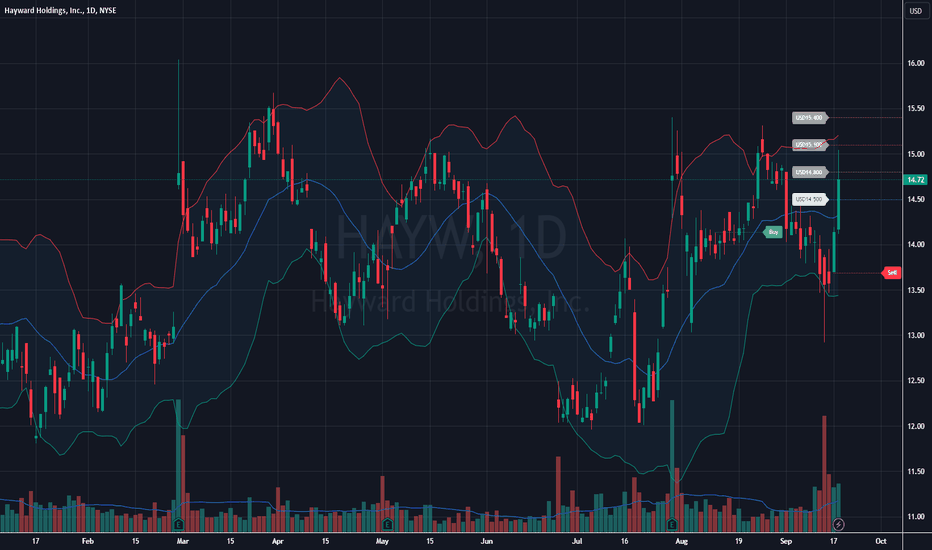Screen dimensions: 932x550
Task: Click the USD14.500 price level label
Action: pos(810,200)
